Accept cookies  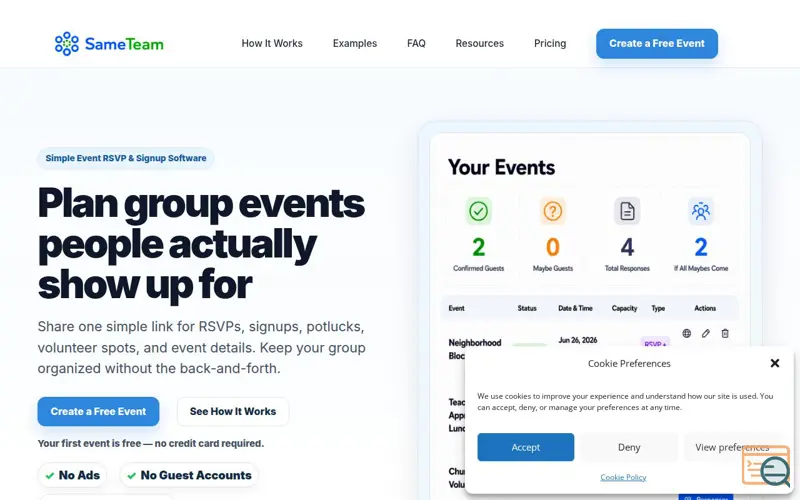[x=526, y=447]
